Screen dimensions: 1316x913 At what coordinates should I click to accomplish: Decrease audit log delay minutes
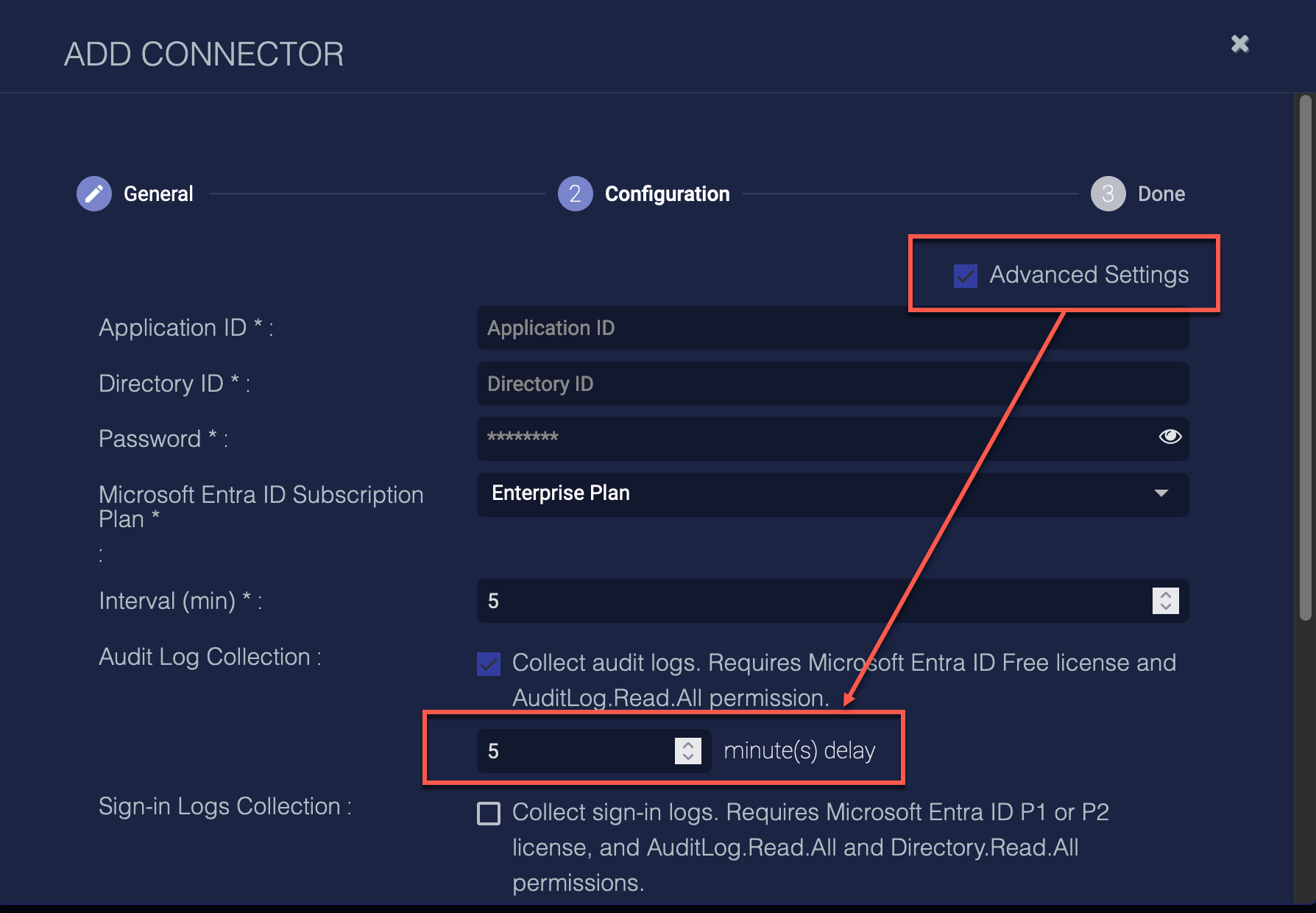coord(688,758)
